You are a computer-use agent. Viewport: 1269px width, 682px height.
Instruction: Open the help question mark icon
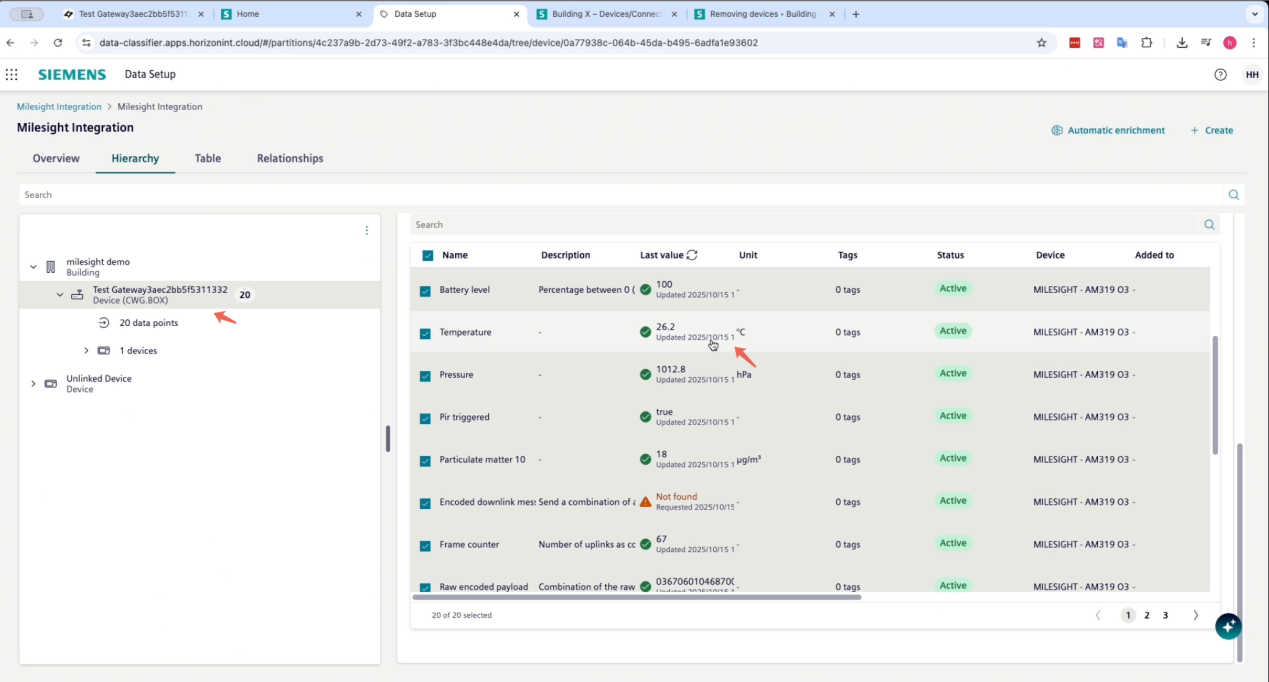pyautogui.click(x=1220, y=74)
